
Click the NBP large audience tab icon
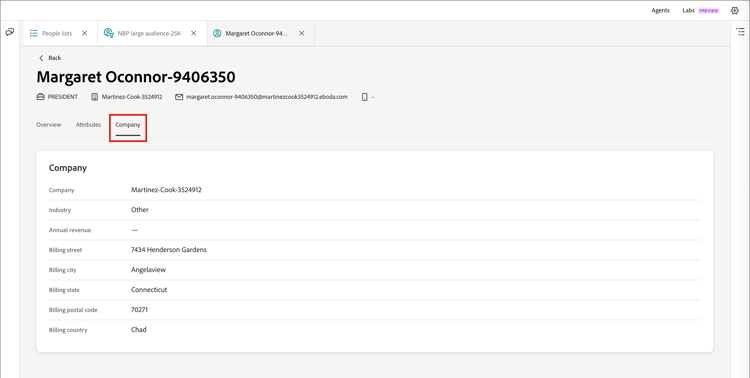point(109,33)
